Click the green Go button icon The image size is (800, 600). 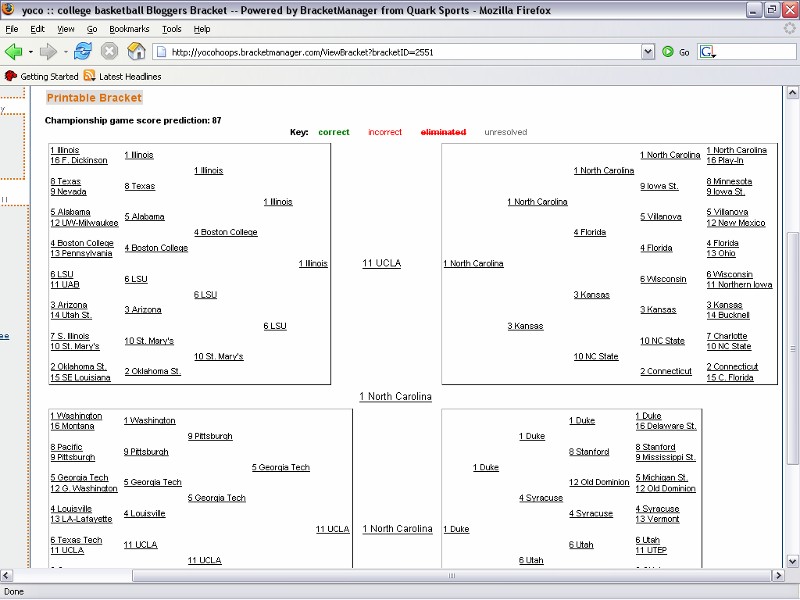[x=667, y=52]
